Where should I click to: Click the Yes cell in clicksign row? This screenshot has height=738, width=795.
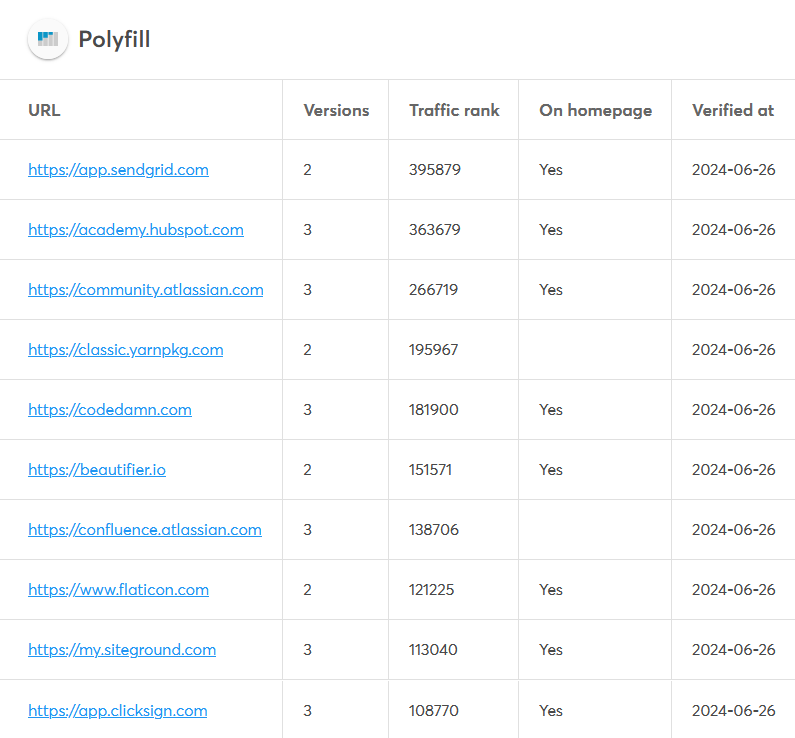[x=551, y=711]
